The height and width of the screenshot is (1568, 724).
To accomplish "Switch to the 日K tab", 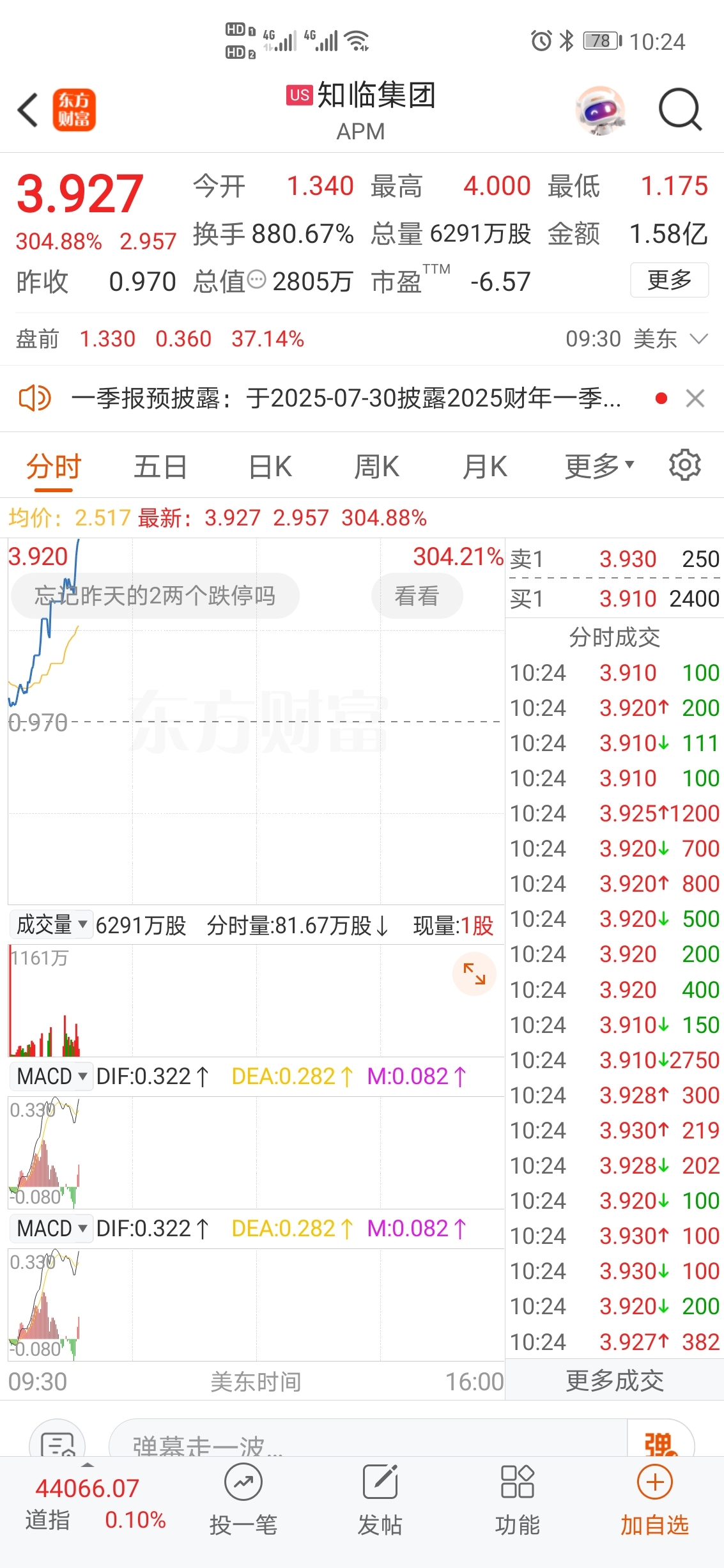I will tap(270, 466).
